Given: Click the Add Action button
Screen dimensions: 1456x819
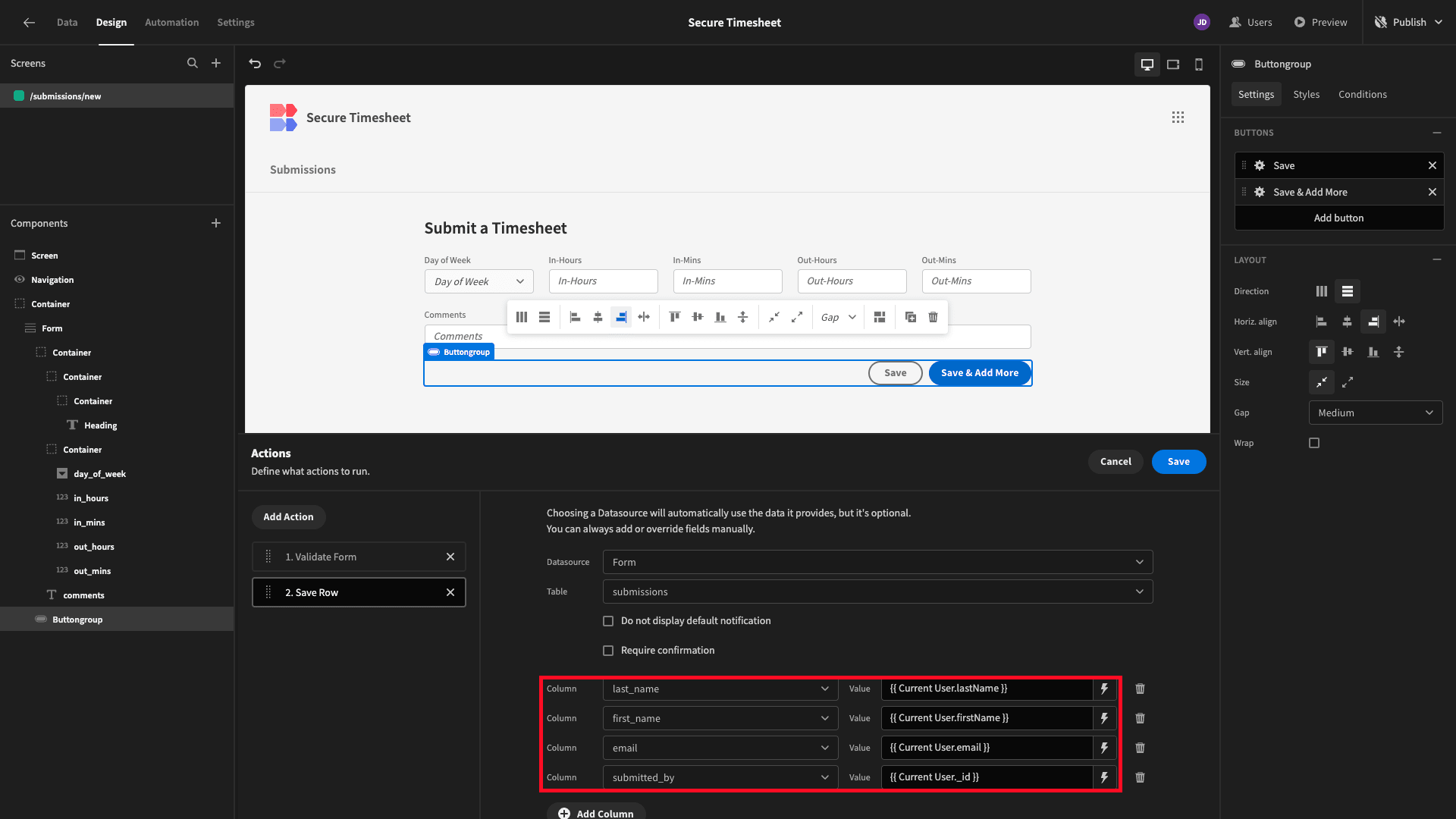Looking at the screenshot, I should [288, 517].
